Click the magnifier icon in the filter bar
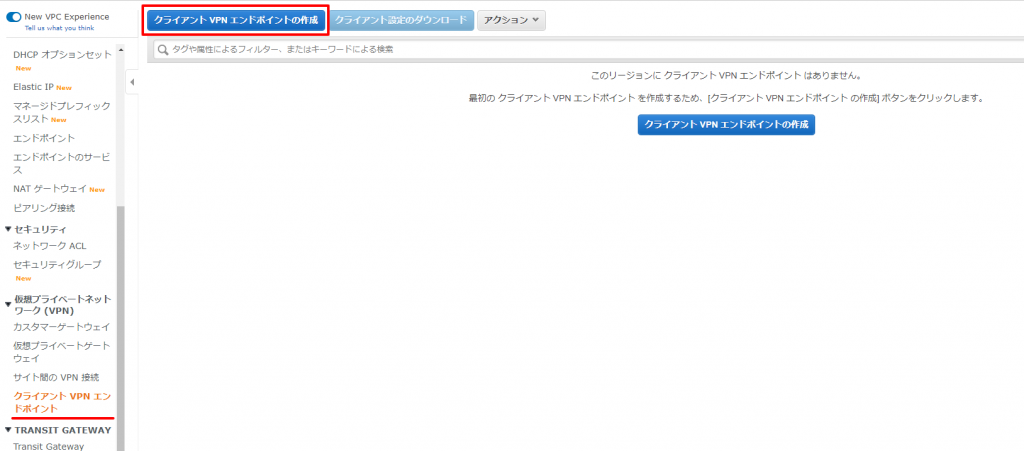 (163, 50)
